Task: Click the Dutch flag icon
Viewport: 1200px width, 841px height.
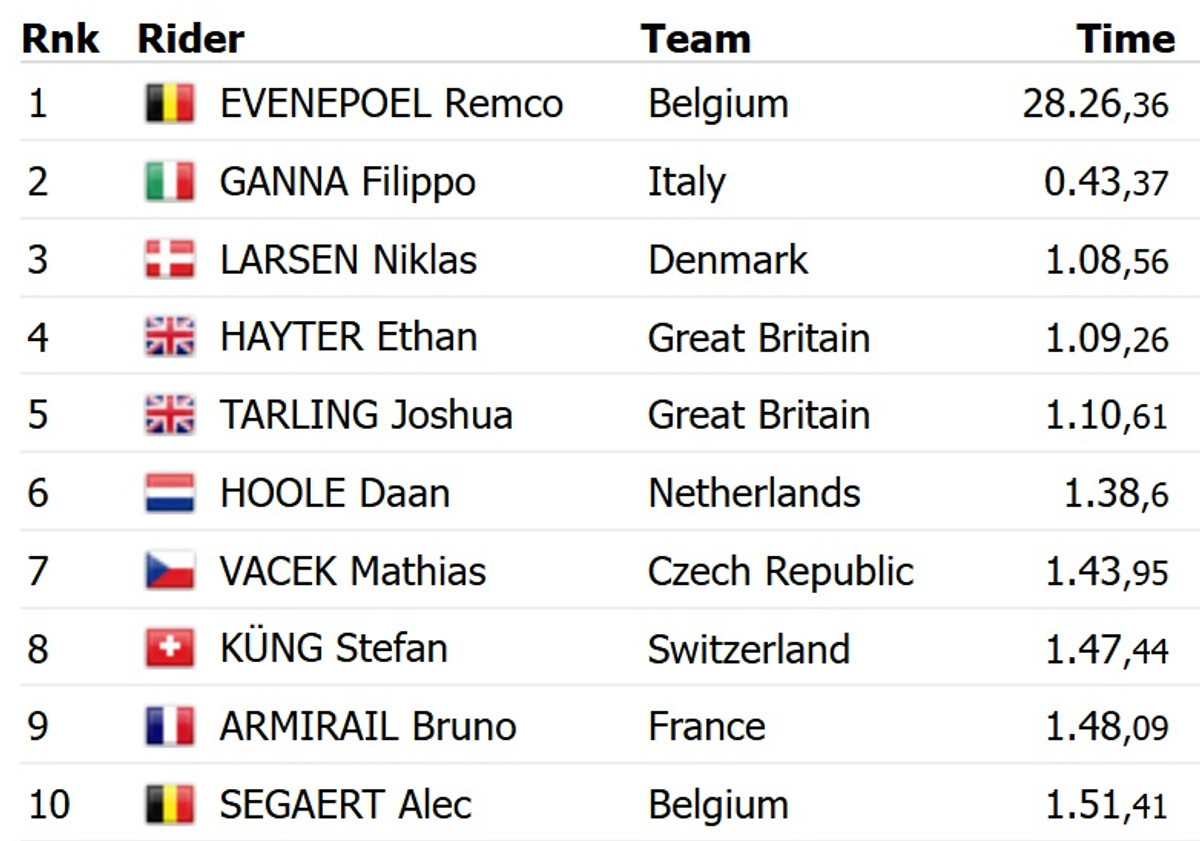Action: click(169, 494)
